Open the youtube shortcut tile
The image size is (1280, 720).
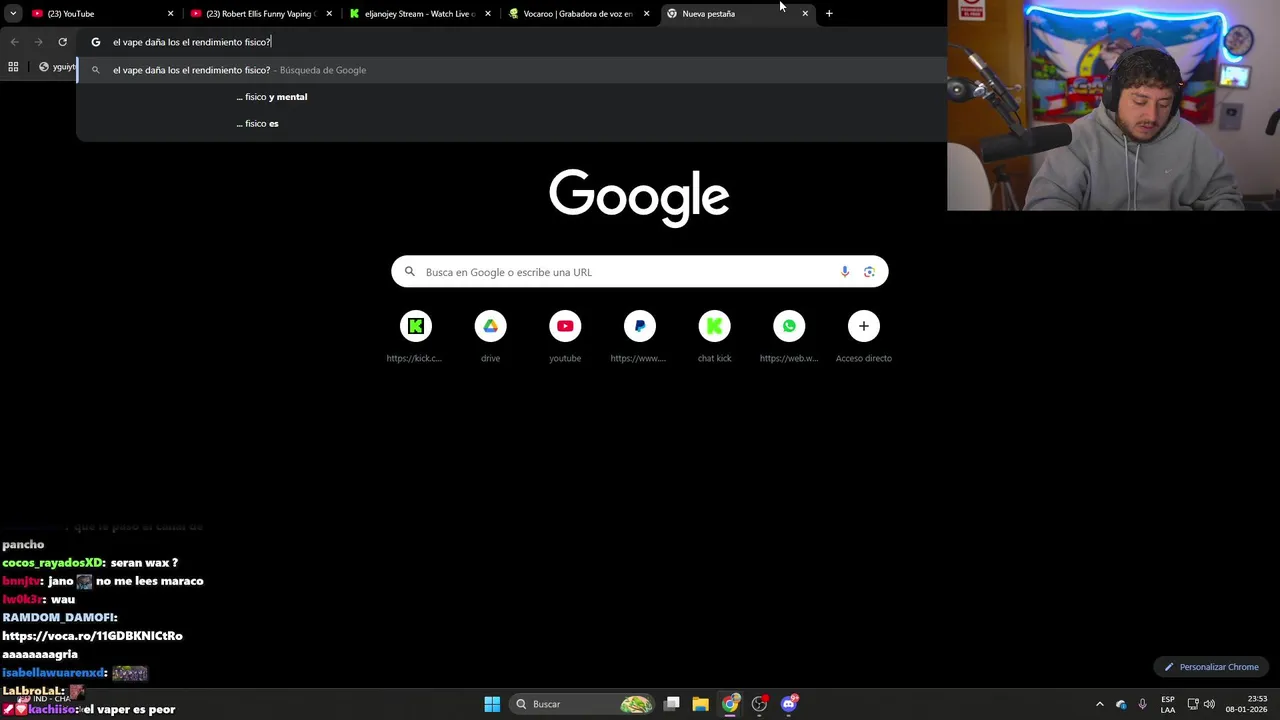coord(565,337)
